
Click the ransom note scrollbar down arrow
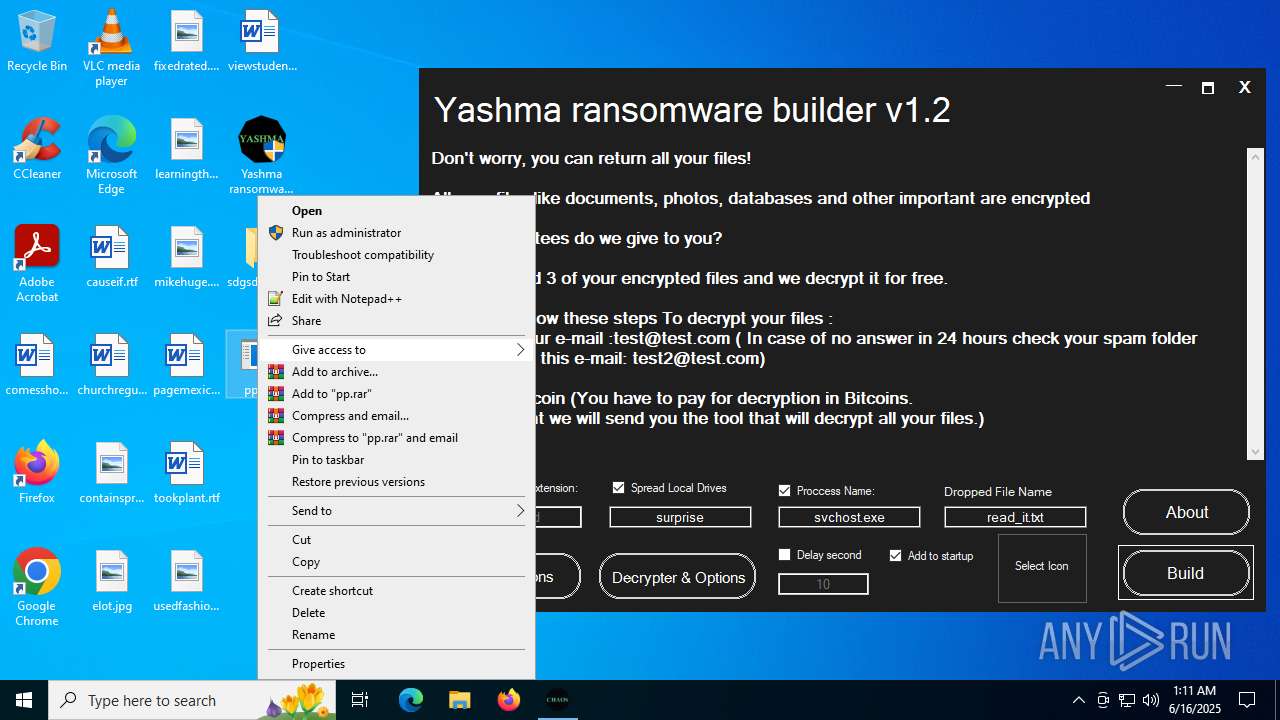1256,452
